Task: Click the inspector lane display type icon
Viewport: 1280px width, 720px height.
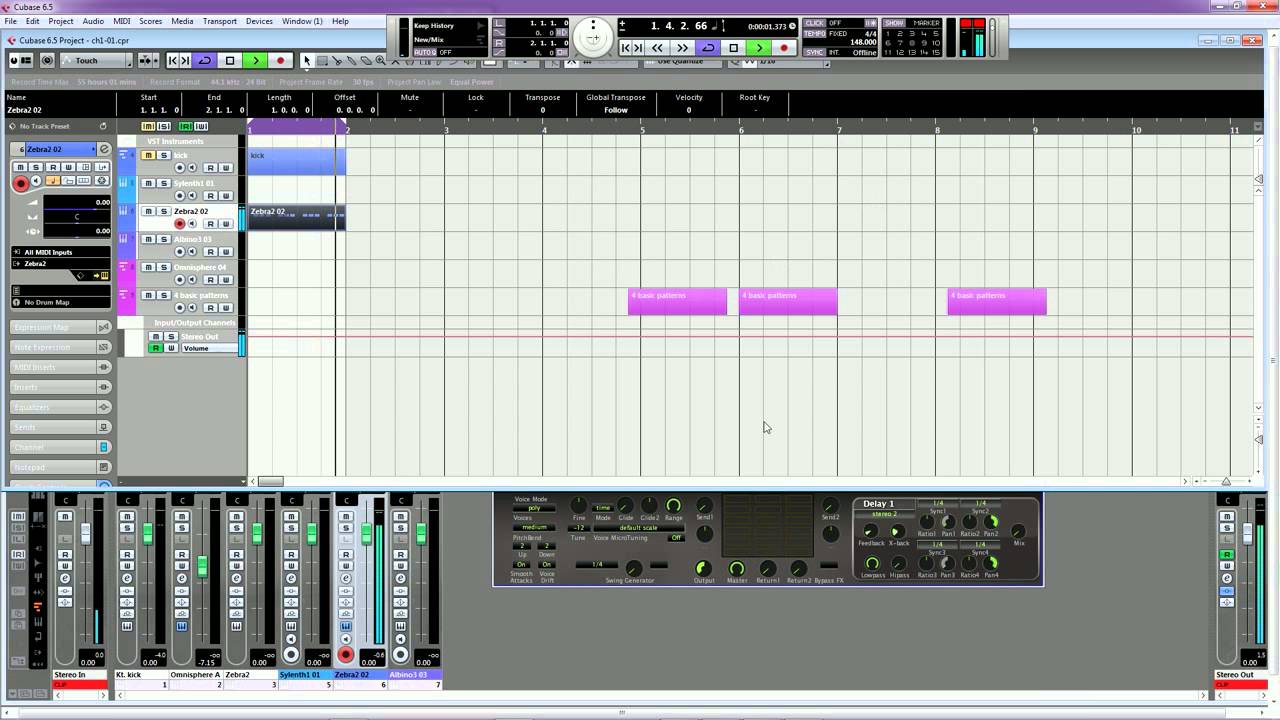Action: pos(84,180)
